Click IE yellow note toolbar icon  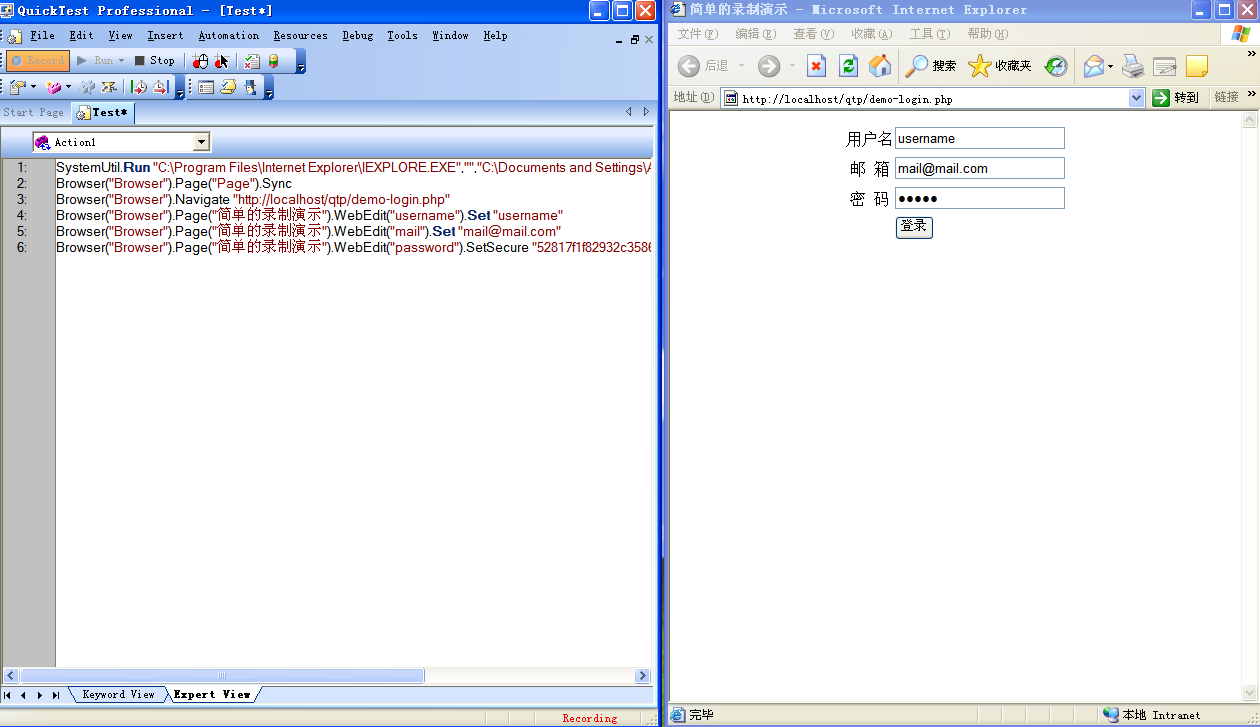pos(1196,66)
